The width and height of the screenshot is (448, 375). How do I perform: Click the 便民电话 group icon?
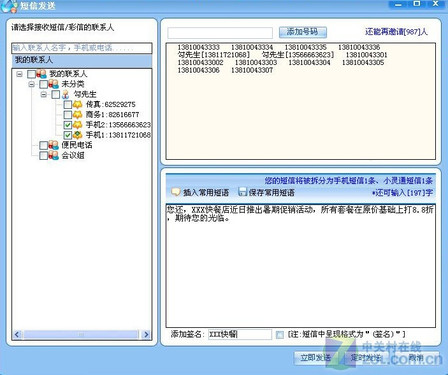pyautogui.click(x=53, y=145)
